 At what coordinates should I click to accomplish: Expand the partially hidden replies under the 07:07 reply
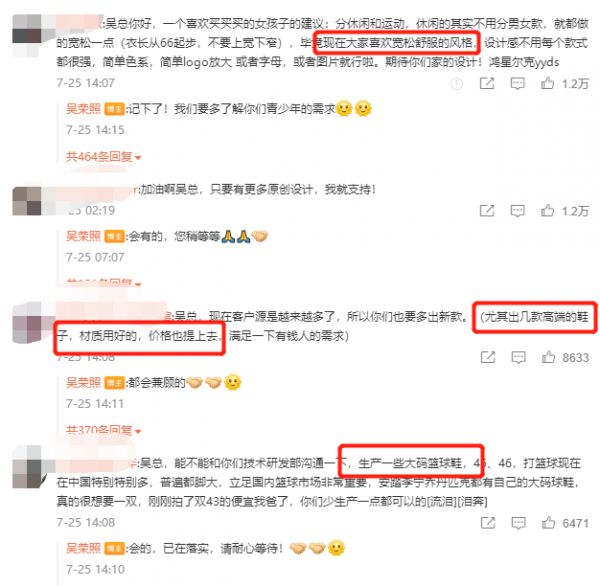click(103, 283)
